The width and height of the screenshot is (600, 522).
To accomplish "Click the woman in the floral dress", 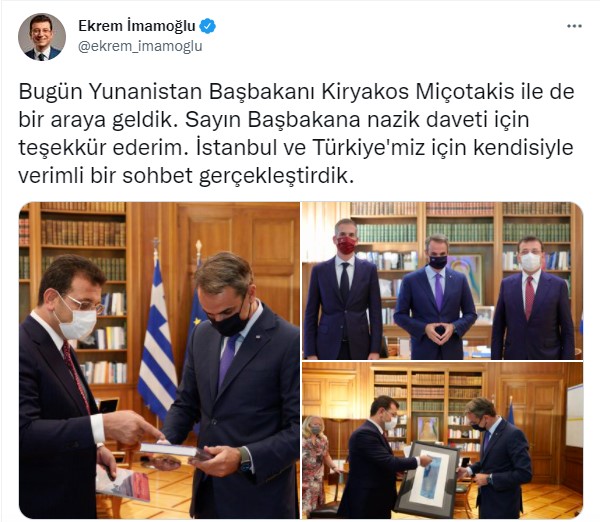I will click(x=315, y=465).
